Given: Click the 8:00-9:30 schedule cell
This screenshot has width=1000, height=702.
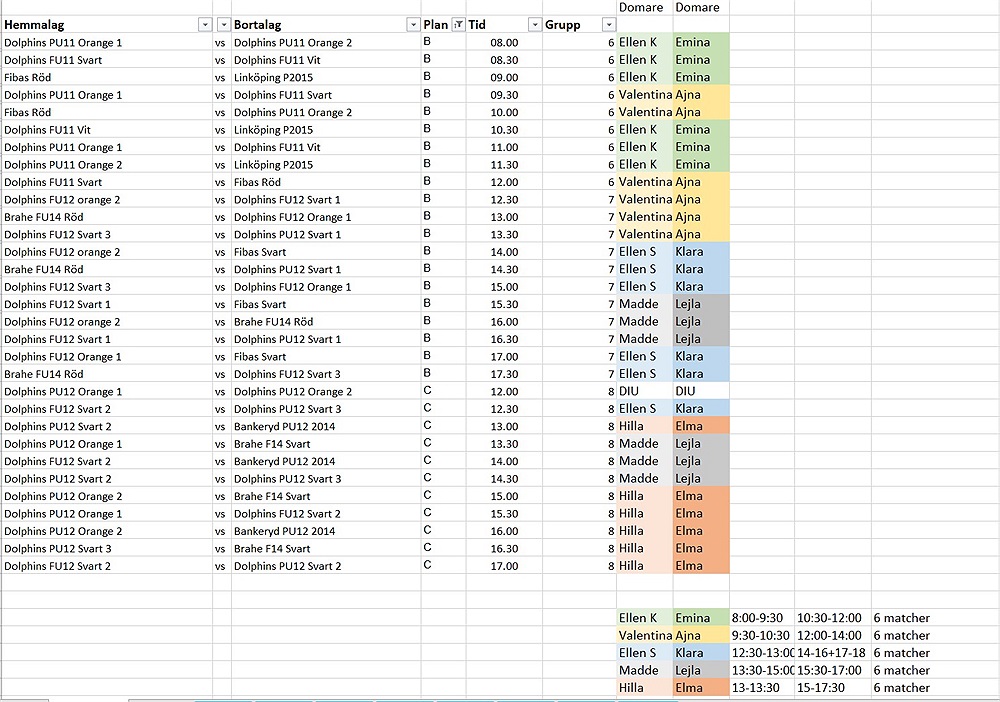Looking at the screenshot, I should tap(761, 618).
